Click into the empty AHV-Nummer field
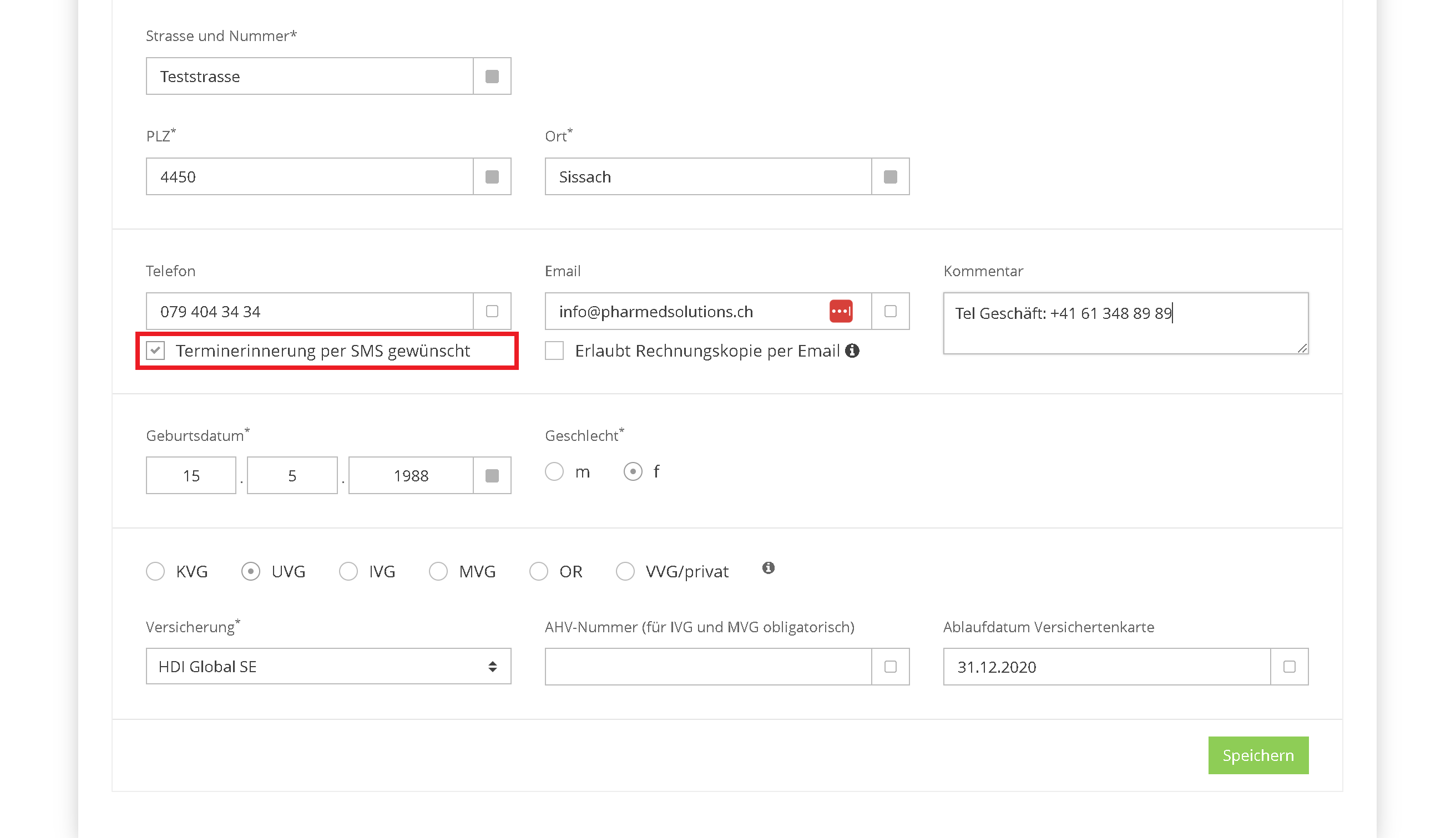Screen dimensions: 1456x838 tap(708, 667)
